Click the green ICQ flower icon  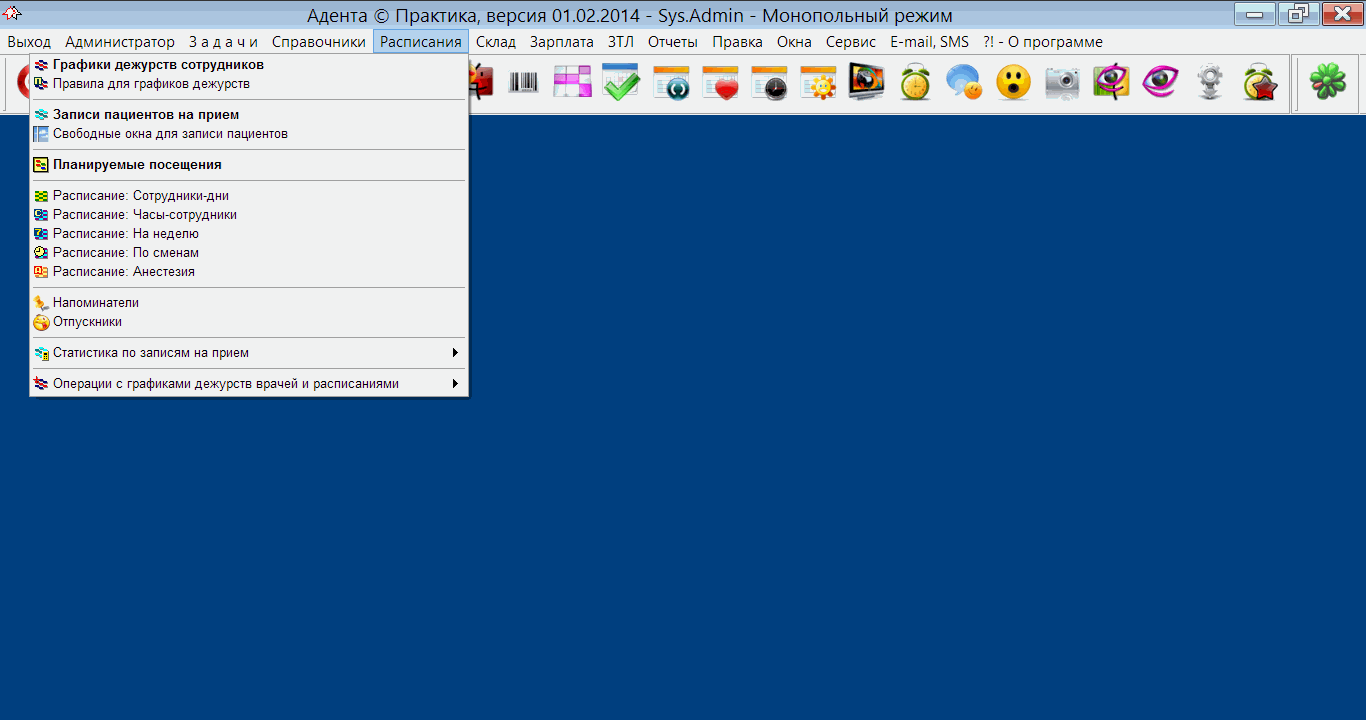pyautogui.click(x=1328, y=83)
